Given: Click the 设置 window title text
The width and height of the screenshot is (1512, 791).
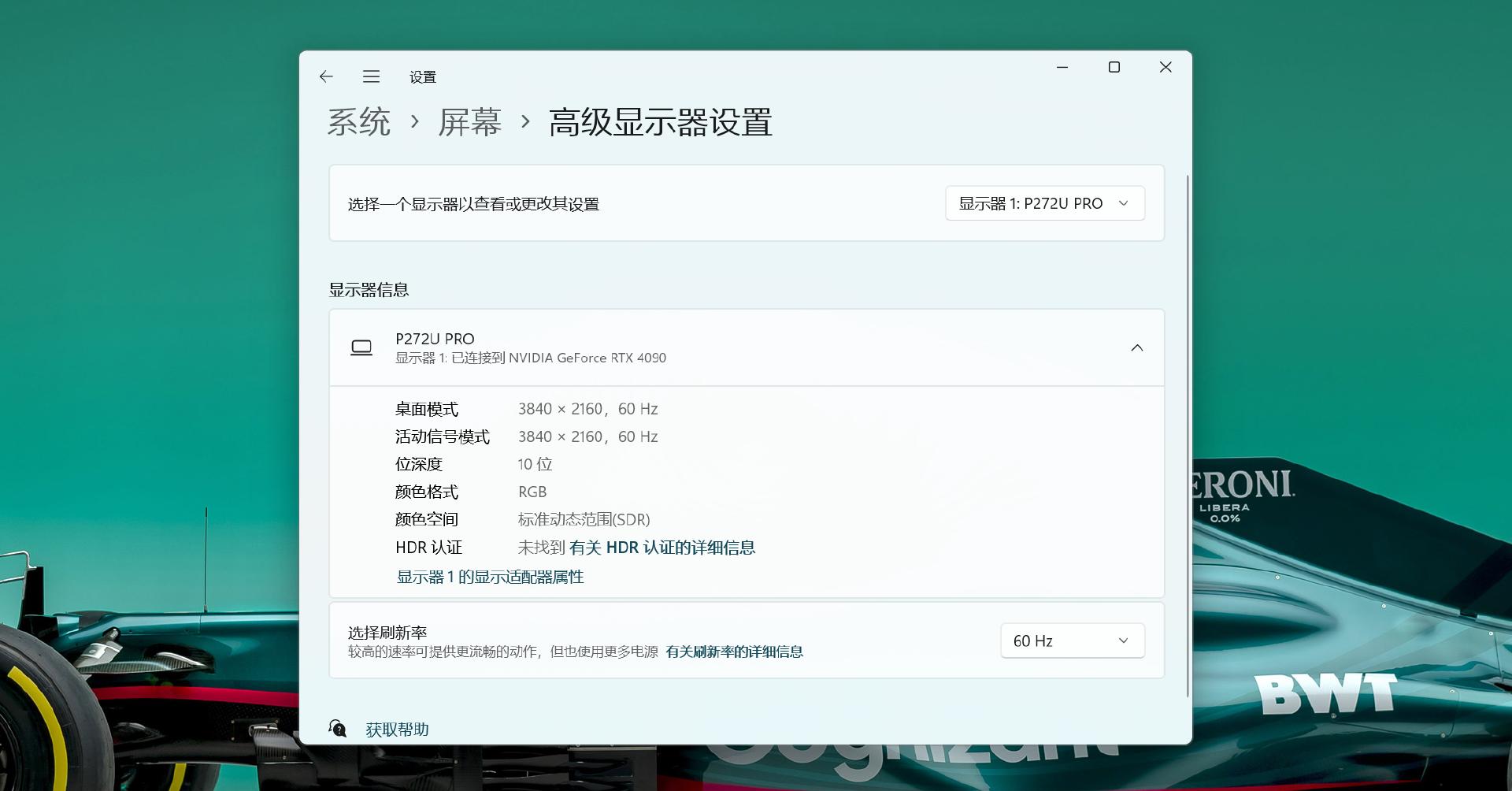Looking at the screenshot, I should point(423,76).
